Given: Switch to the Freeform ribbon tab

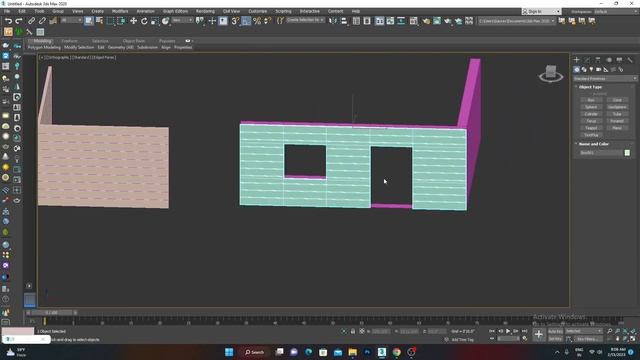Looking at the screenshot, I should pos(69,41).
